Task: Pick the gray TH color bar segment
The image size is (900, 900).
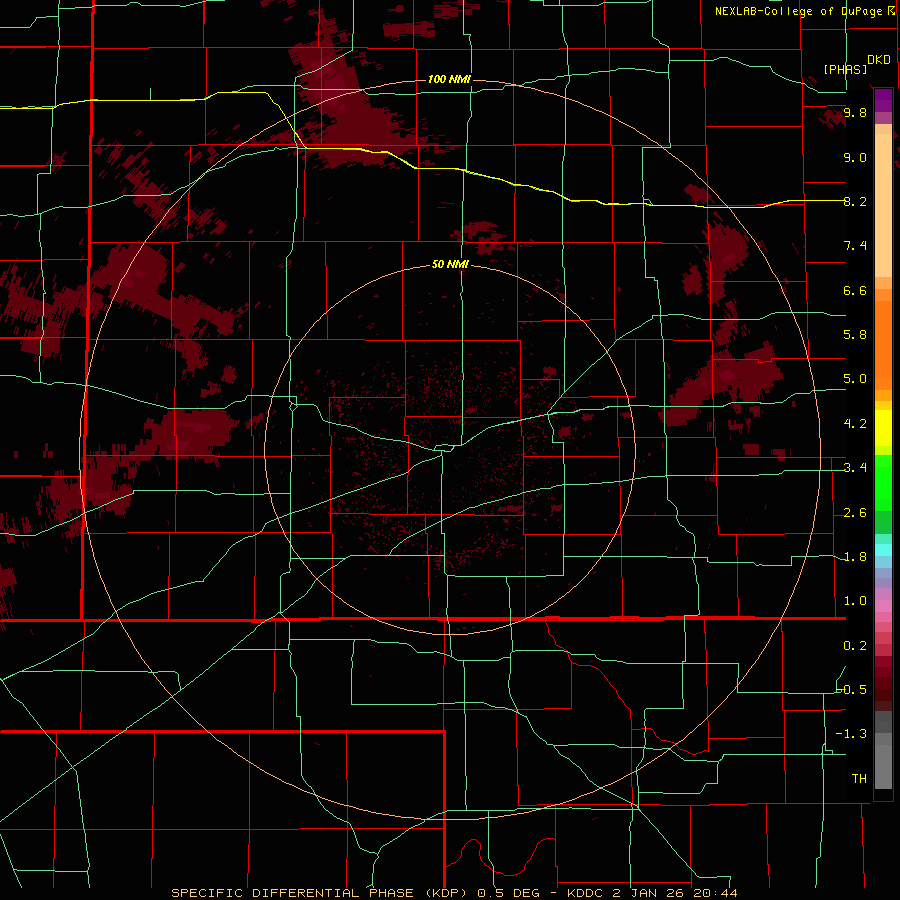Action: (x=883, y=766)
